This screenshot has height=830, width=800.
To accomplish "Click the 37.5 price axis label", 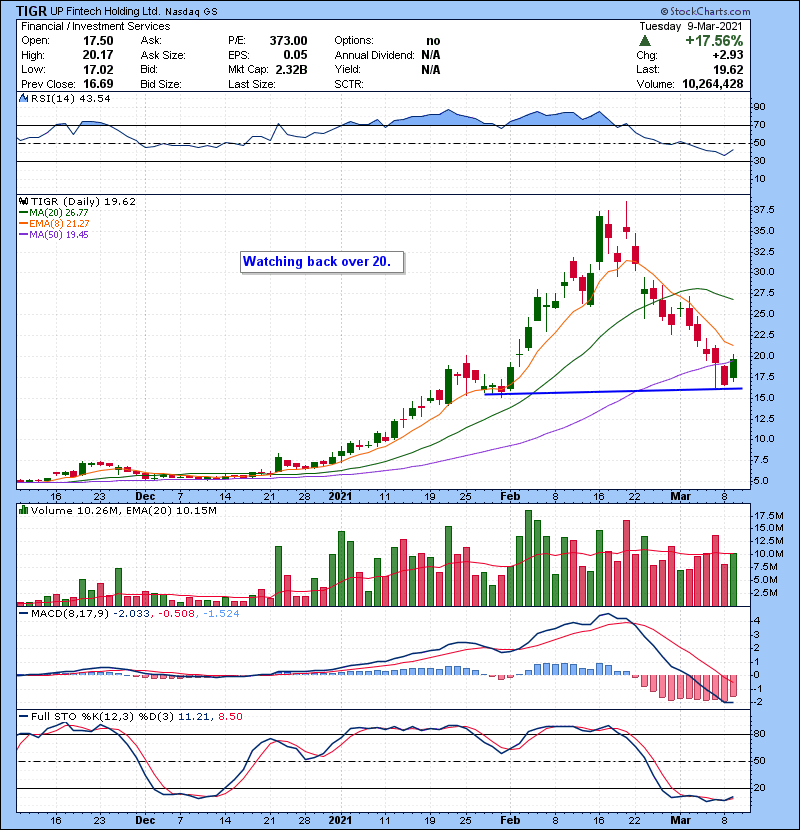I will [764, 210].
